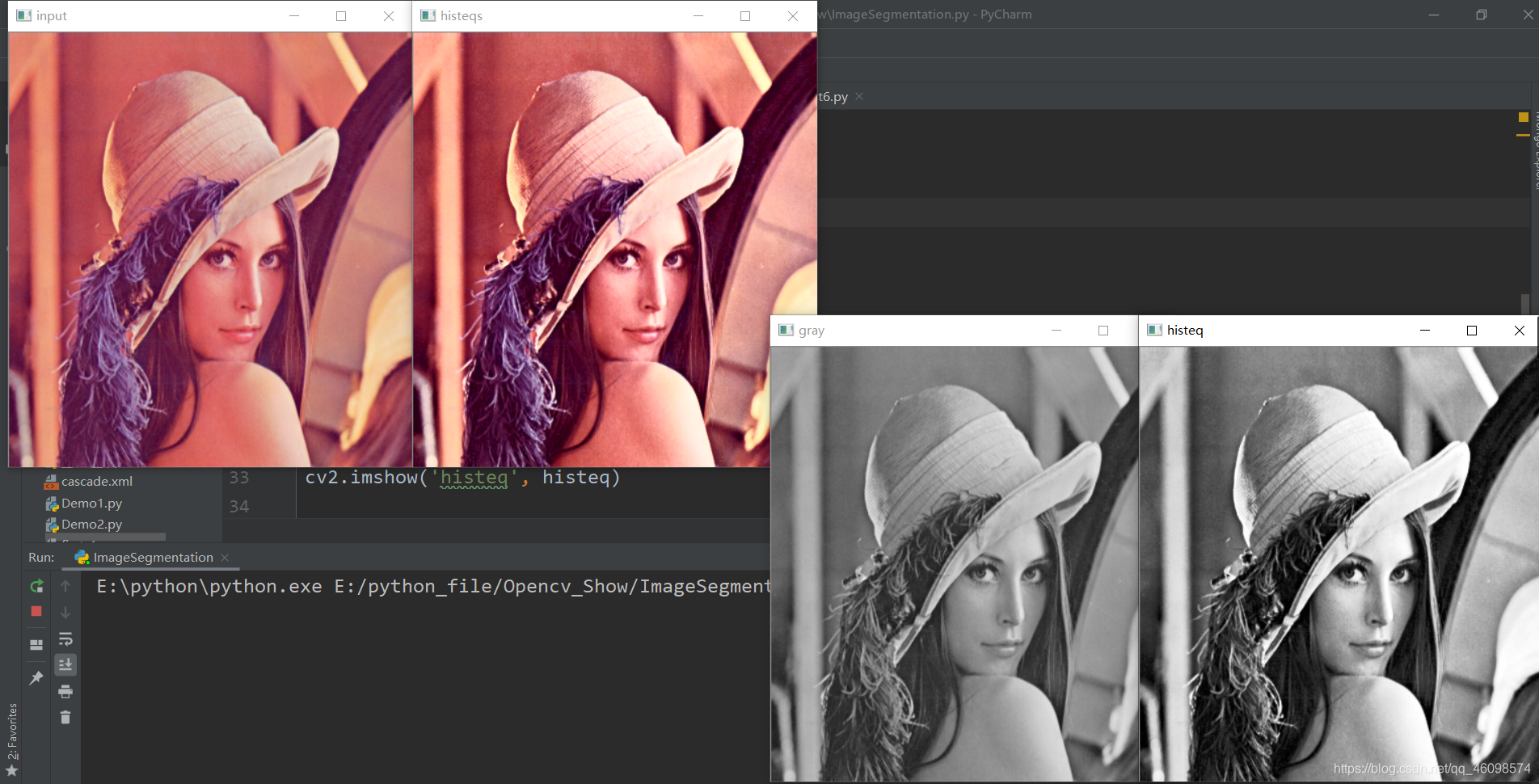Click the equalized grayscale image in histeq window

pyautogui.click(x=1339, y=564)
